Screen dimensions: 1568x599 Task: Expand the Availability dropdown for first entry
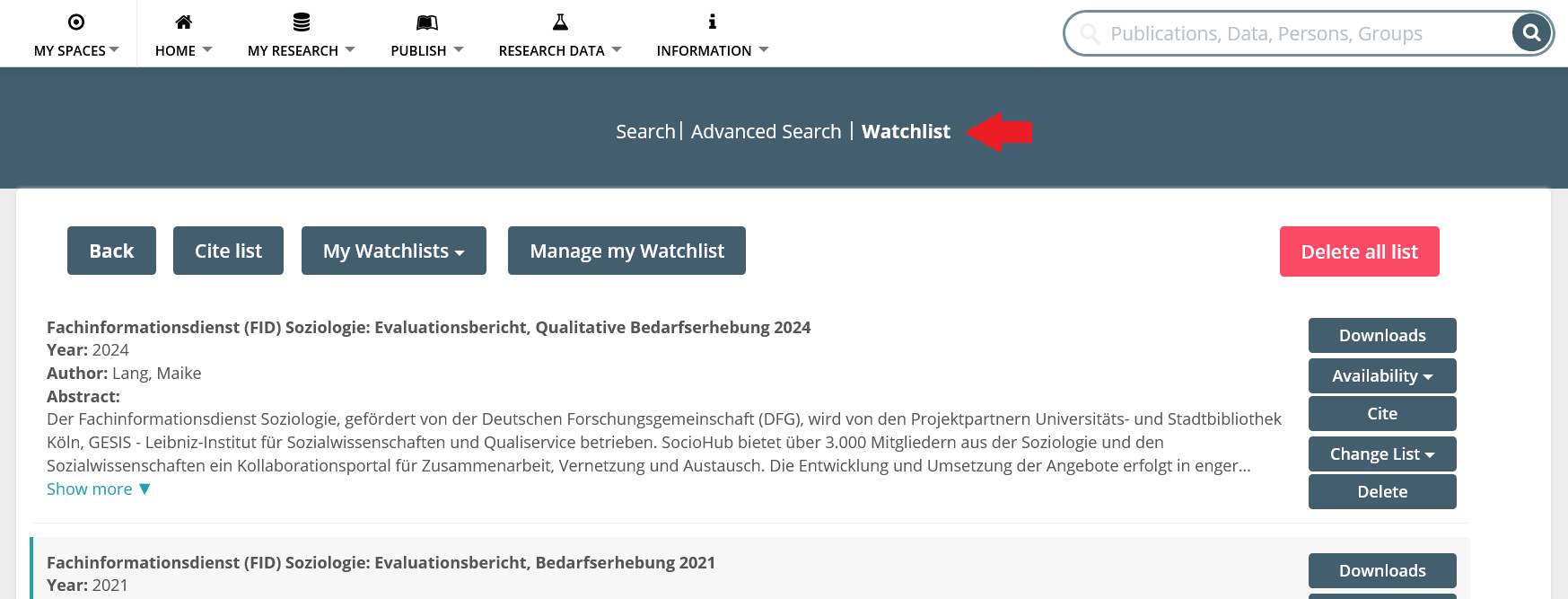1381,376
